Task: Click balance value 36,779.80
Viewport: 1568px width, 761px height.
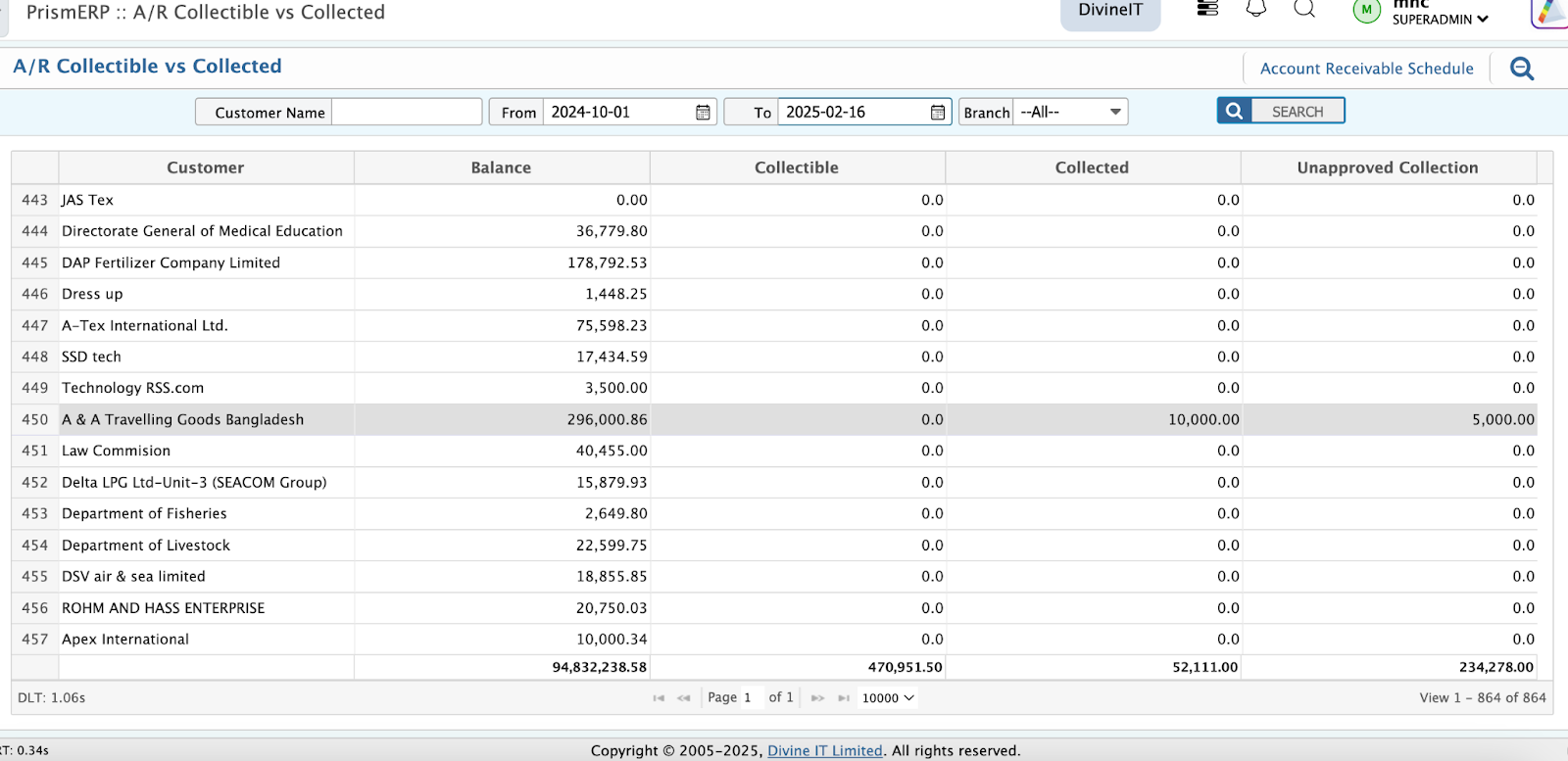Action: pos(612,231)
